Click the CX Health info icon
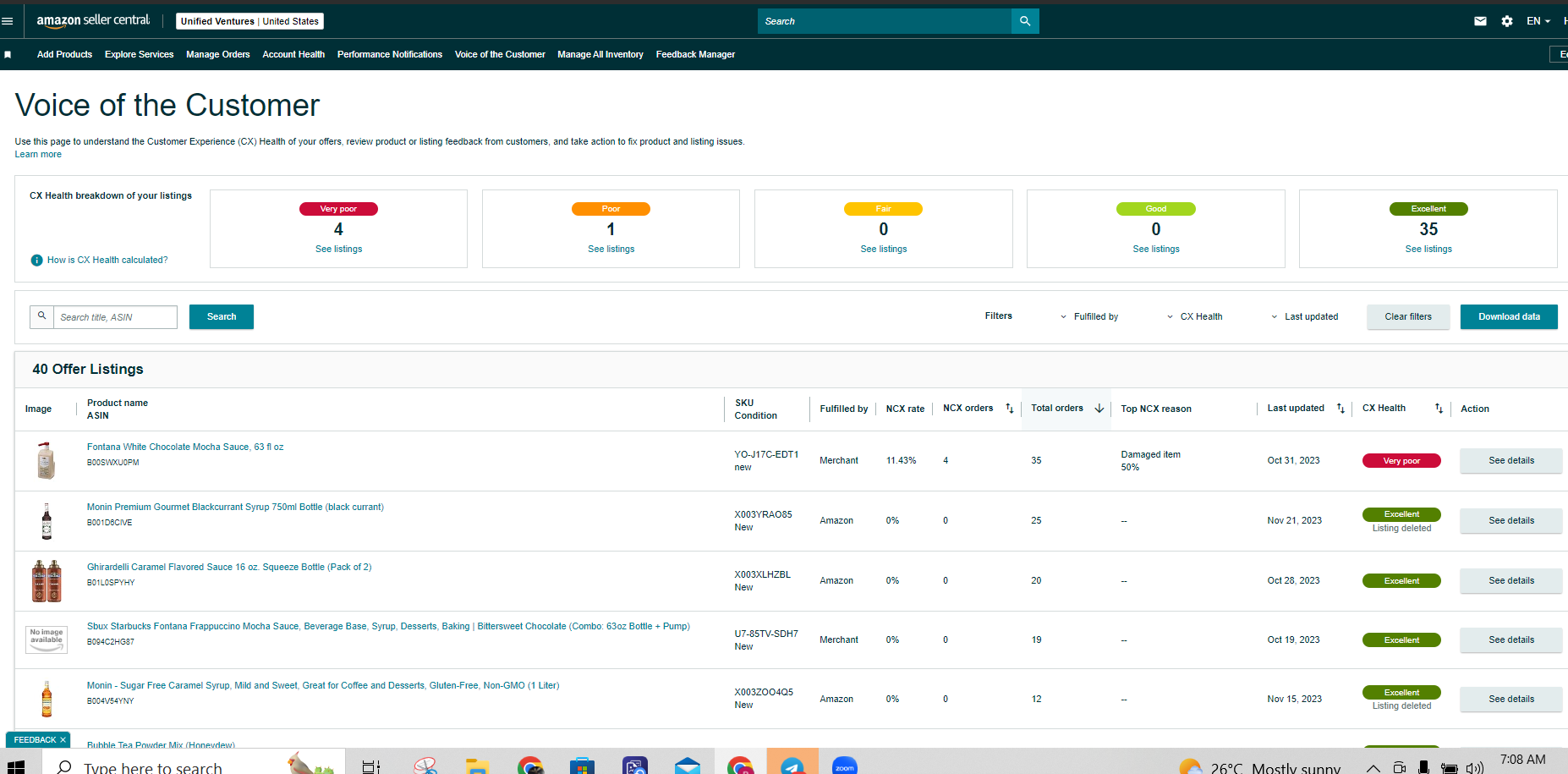The image size is (1568, 774). point(36,261)
